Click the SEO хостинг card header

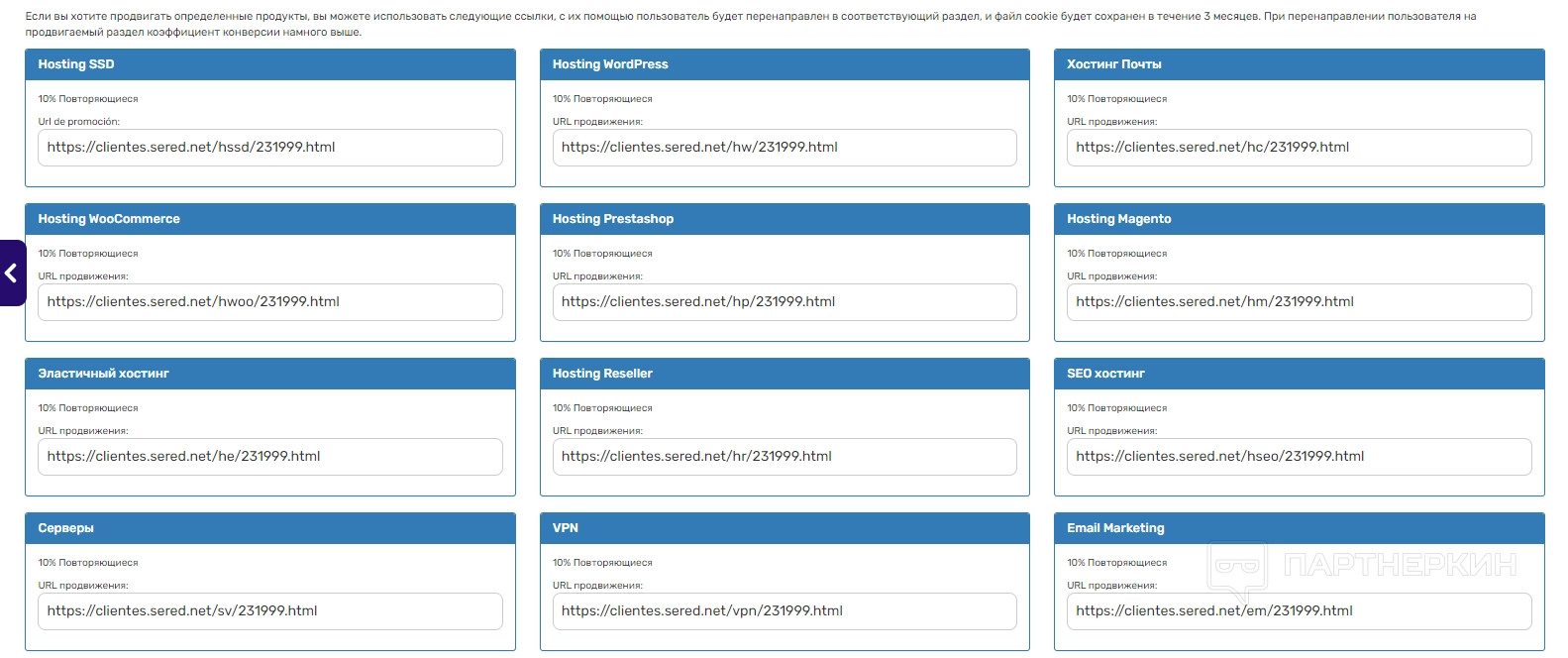coord(1300,374)
